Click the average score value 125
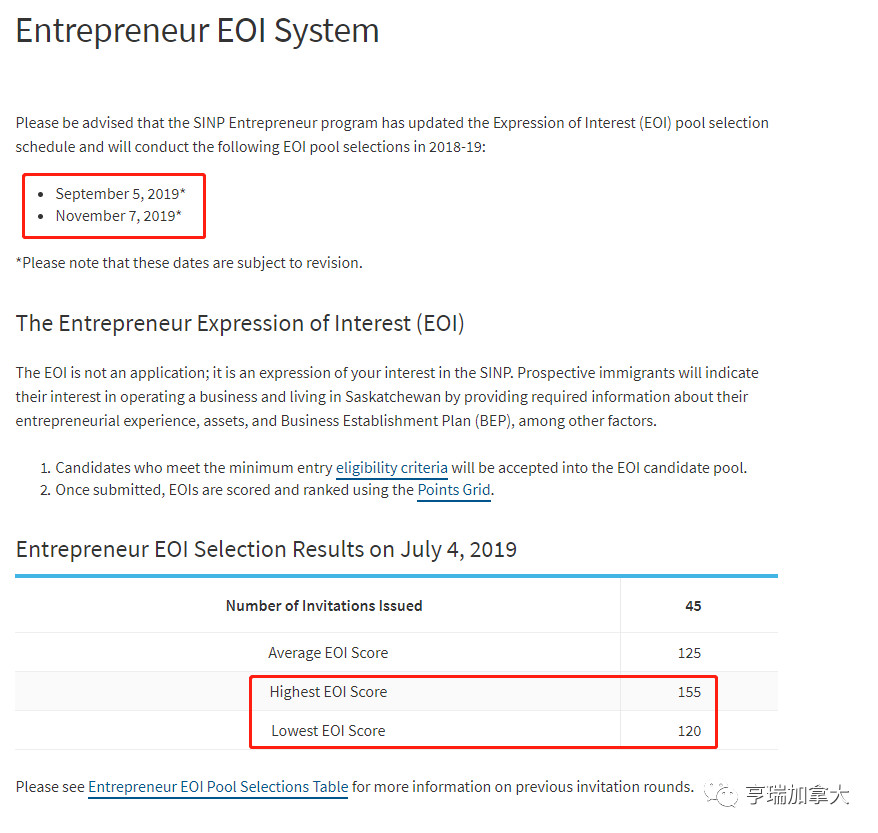878x833 pixels. [689, 653]
